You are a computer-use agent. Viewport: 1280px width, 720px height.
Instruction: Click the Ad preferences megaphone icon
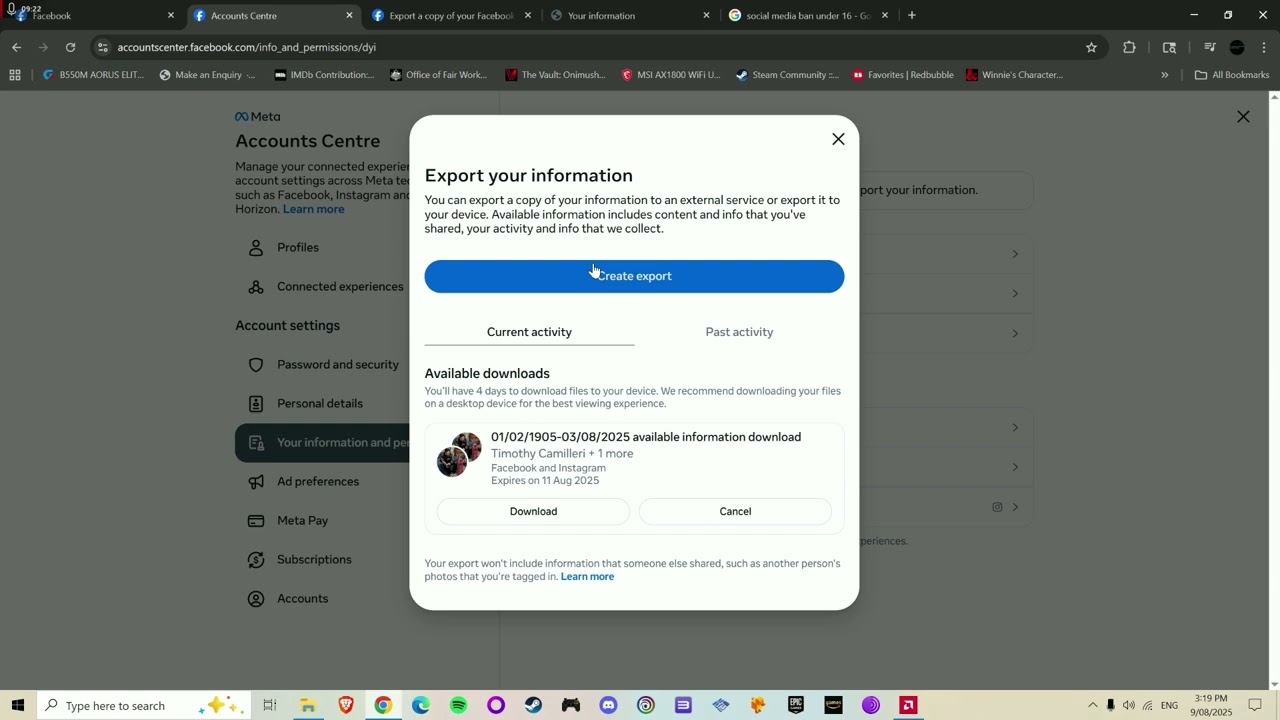(x=256, y=481)
